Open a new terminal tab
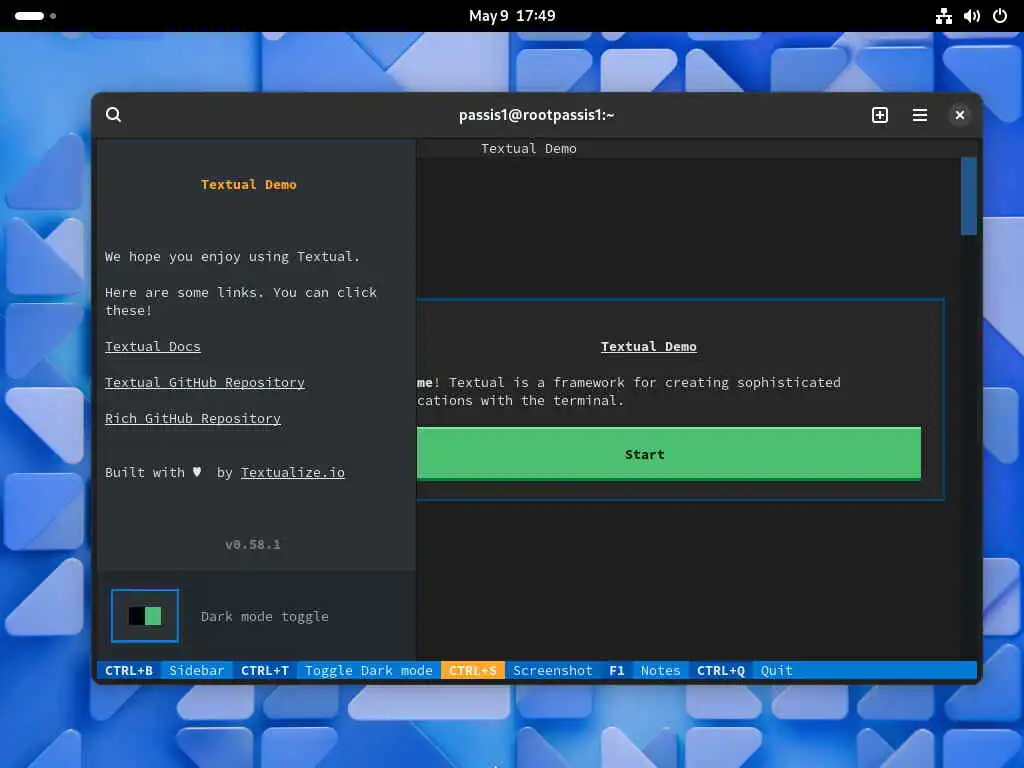Screen dimensions: 1024x768 click(880, 115)
